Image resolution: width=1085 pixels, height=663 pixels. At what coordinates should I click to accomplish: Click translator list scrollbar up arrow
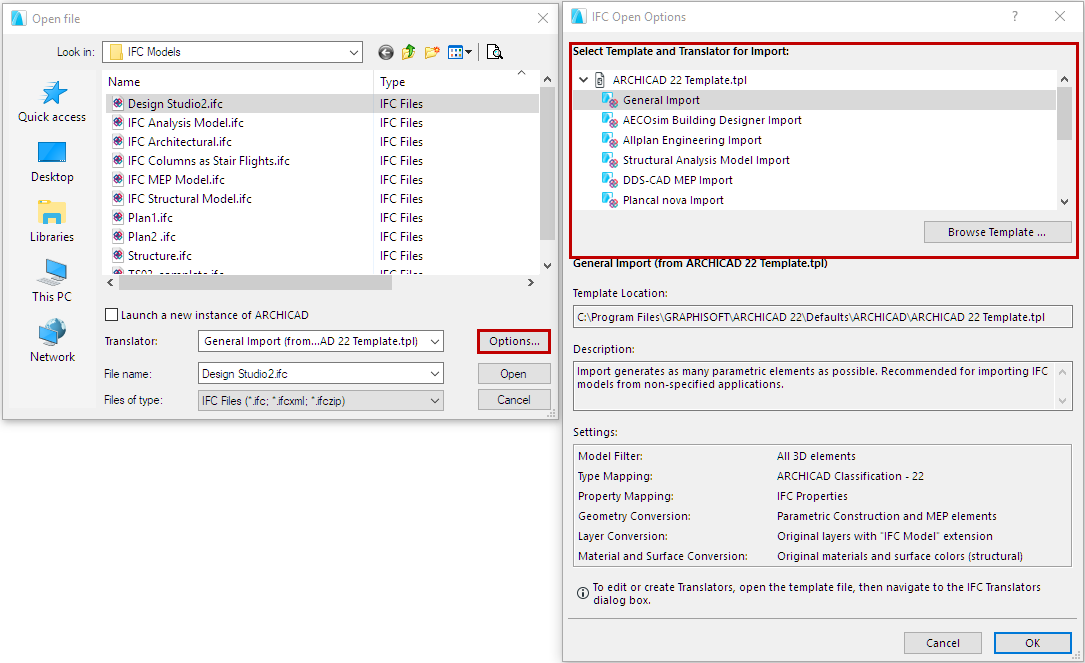(1064, 80)
